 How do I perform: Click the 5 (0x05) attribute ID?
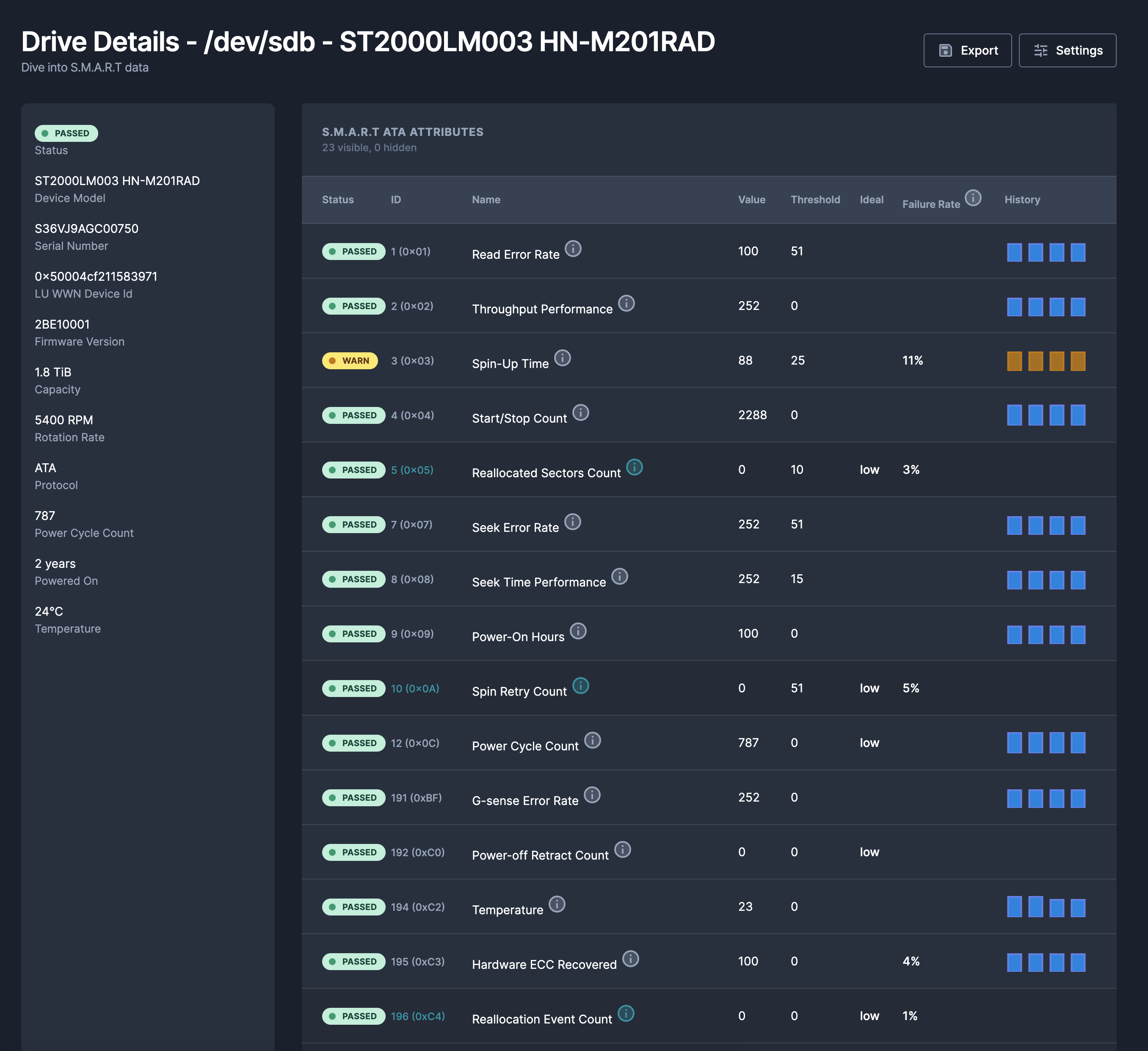tap(412, 470)
